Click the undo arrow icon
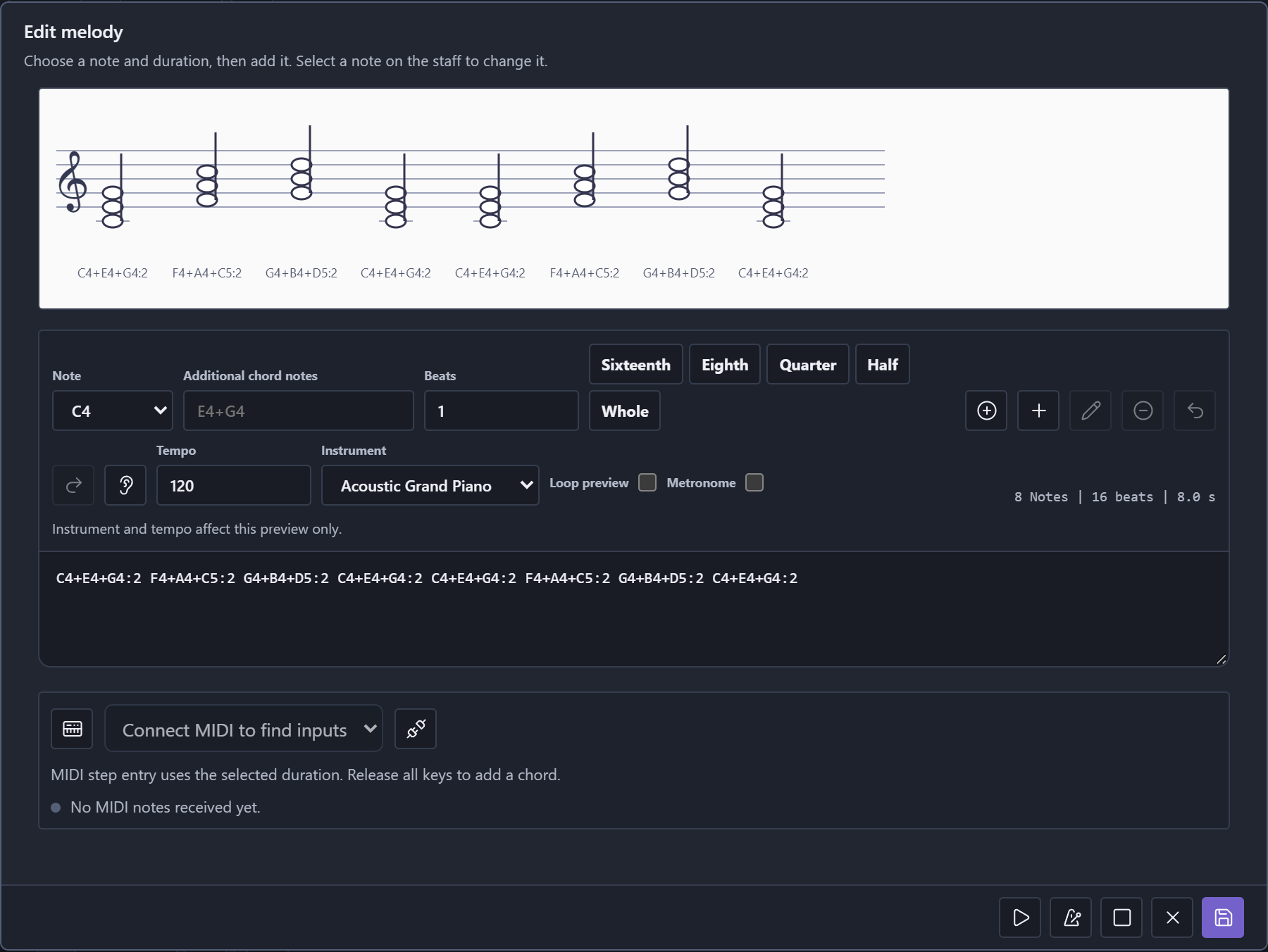 (x=1195, y=411)
